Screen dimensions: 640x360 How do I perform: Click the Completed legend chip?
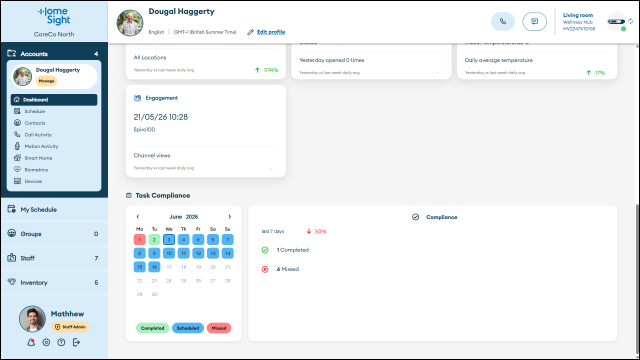[152, 328]
